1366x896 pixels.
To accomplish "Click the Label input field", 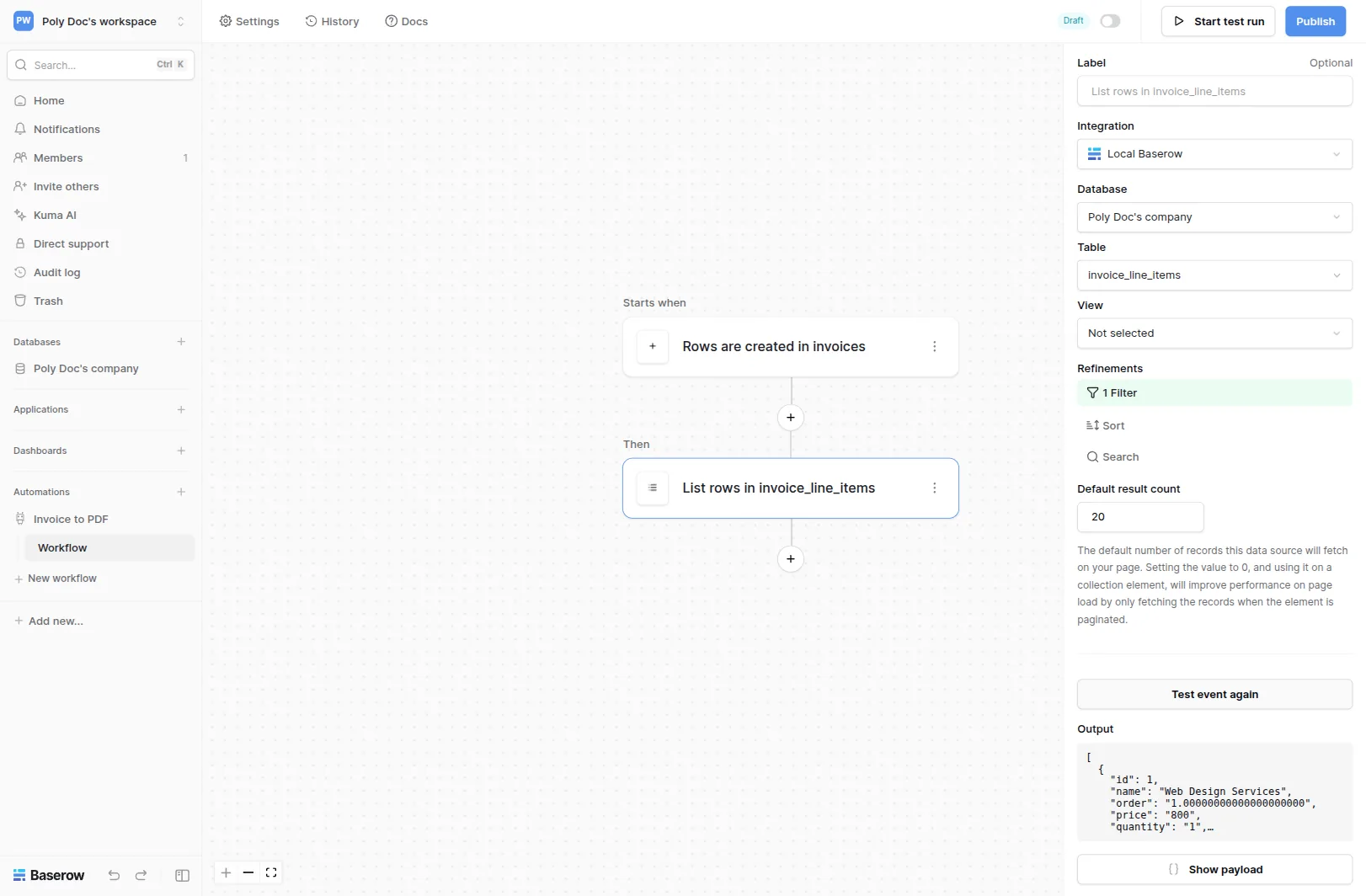I will click(x=1214, y=91).
